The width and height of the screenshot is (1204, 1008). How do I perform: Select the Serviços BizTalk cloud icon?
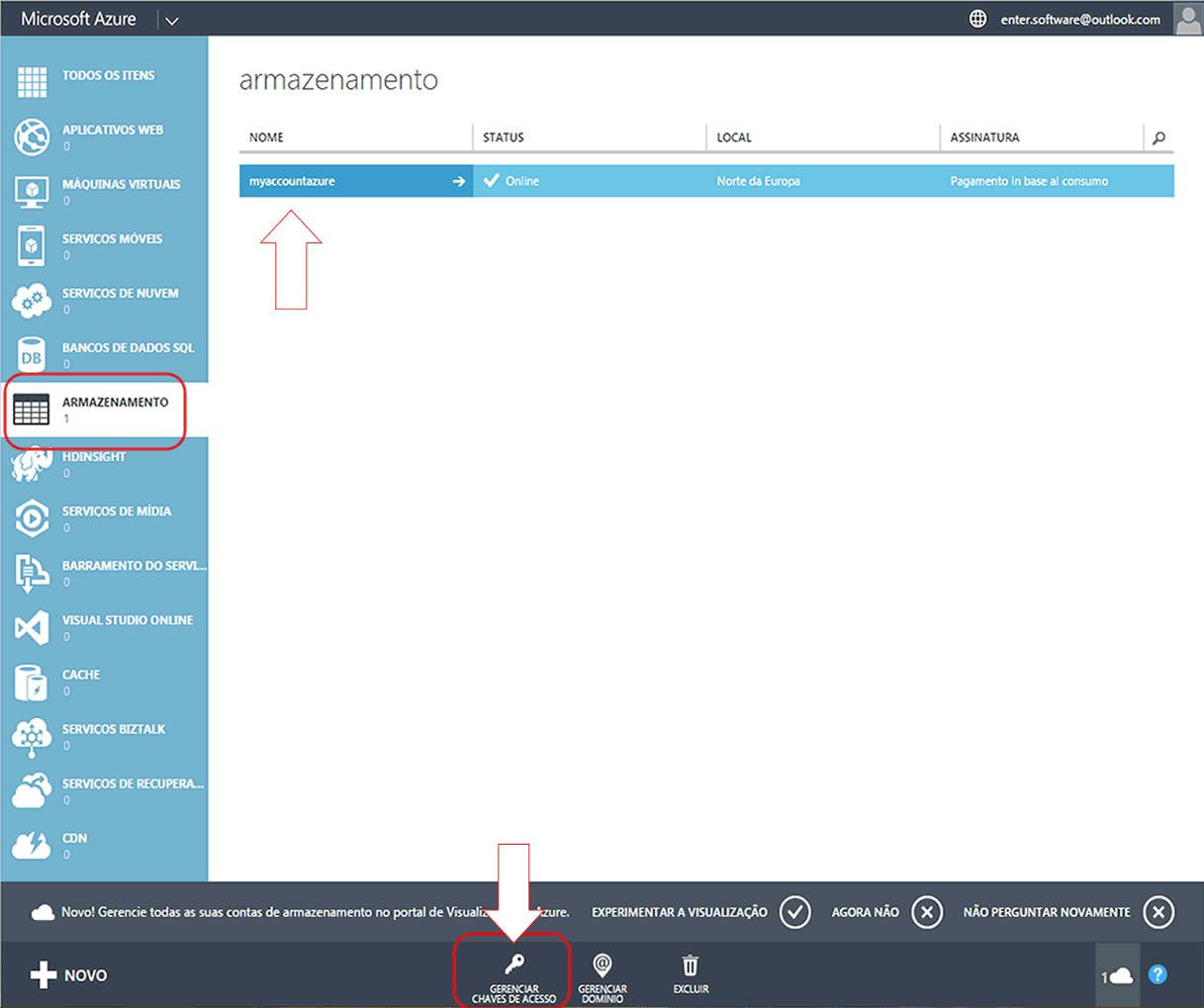[x=32, y=736]
